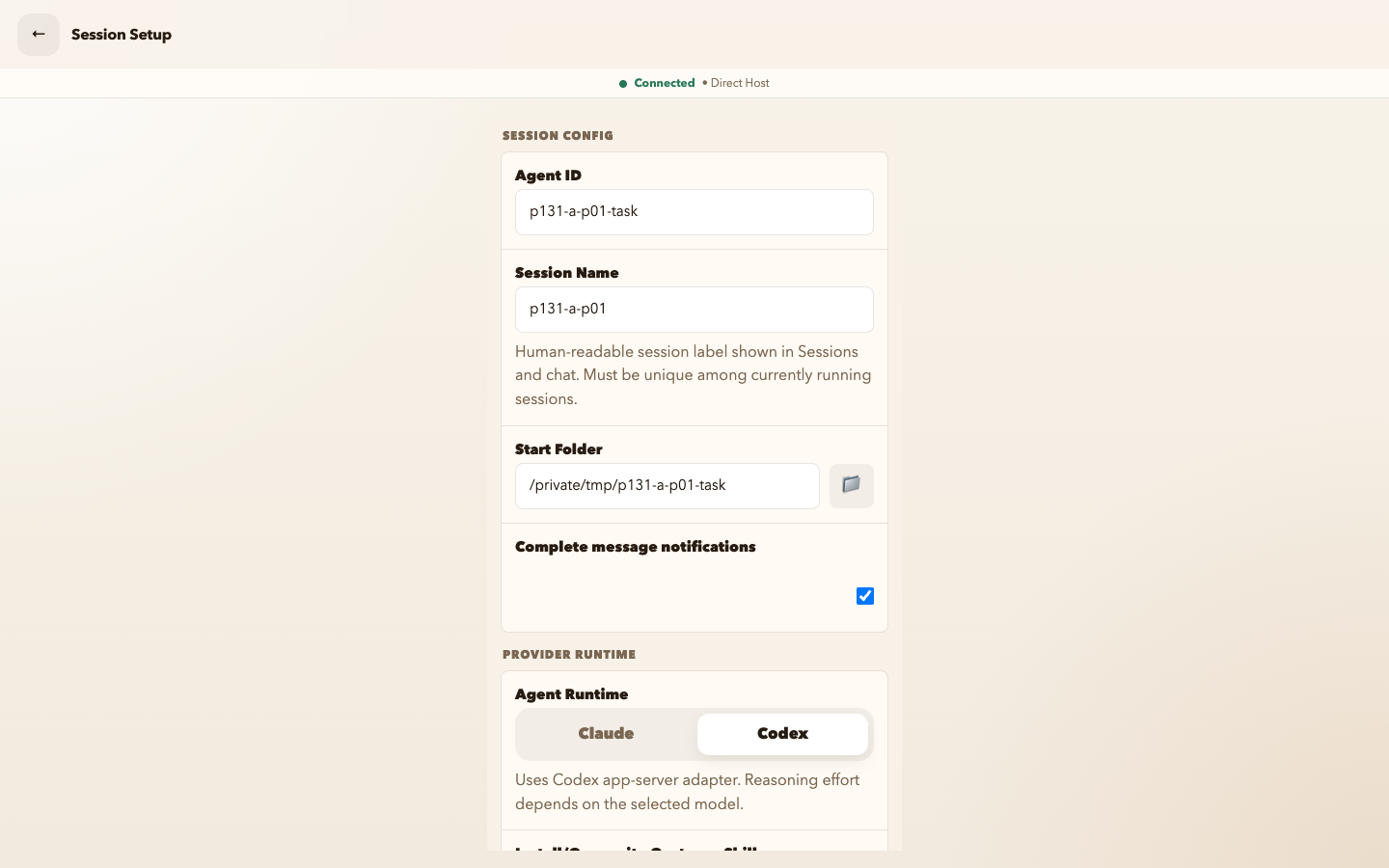1389x868 pixels.
Task: Click the PROVIDER RUNTIME section heading
Action: click(x=569, y=655)
